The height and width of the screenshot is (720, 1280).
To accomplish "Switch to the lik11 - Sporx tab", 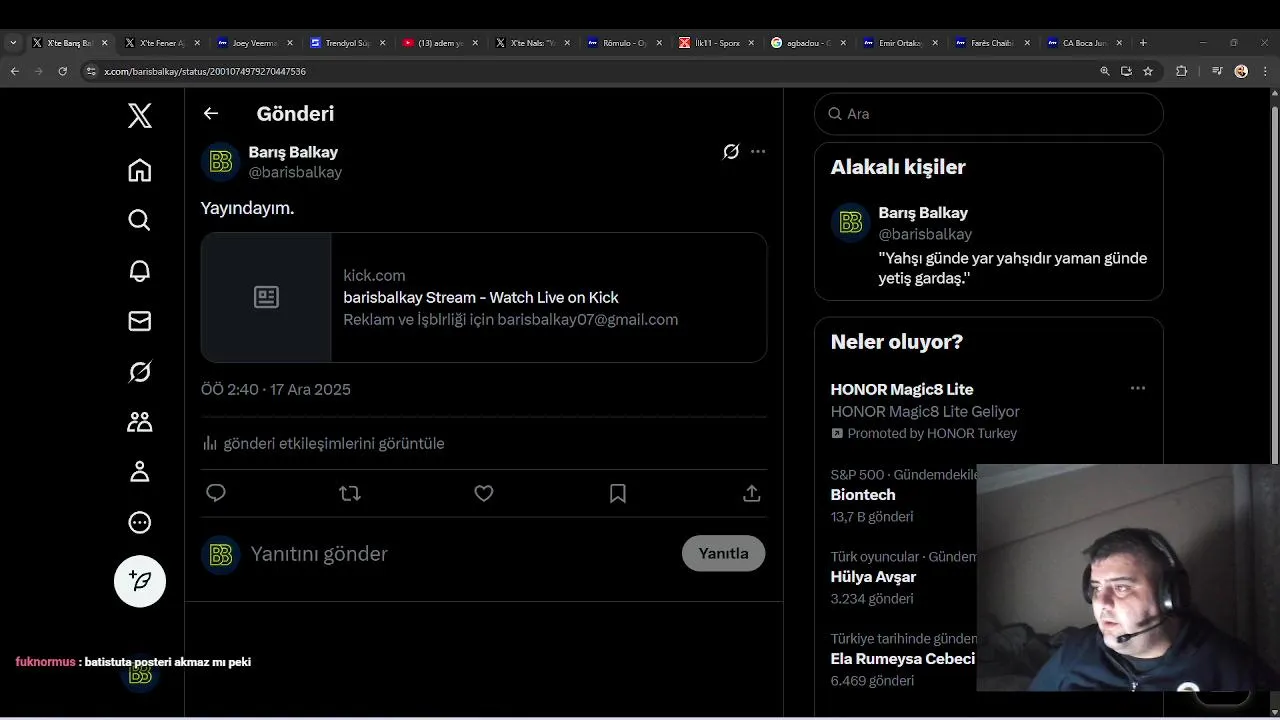I will click(714, 43).
